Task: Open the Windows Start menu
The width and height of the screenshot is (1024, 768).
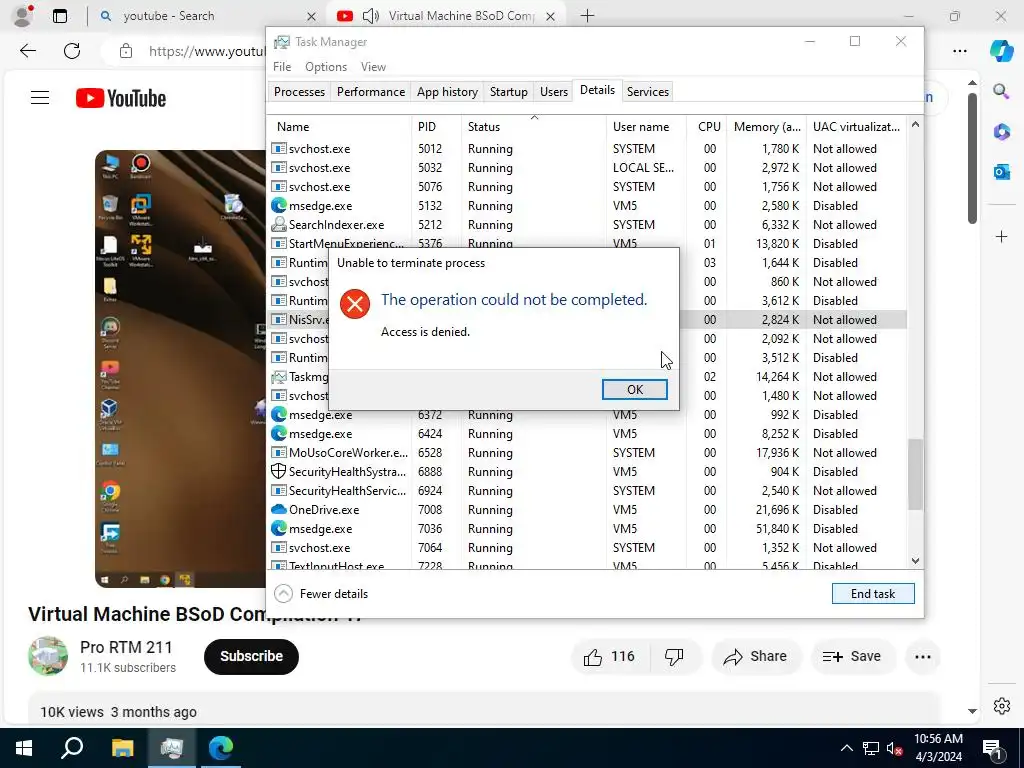Action: coord(24,748)
